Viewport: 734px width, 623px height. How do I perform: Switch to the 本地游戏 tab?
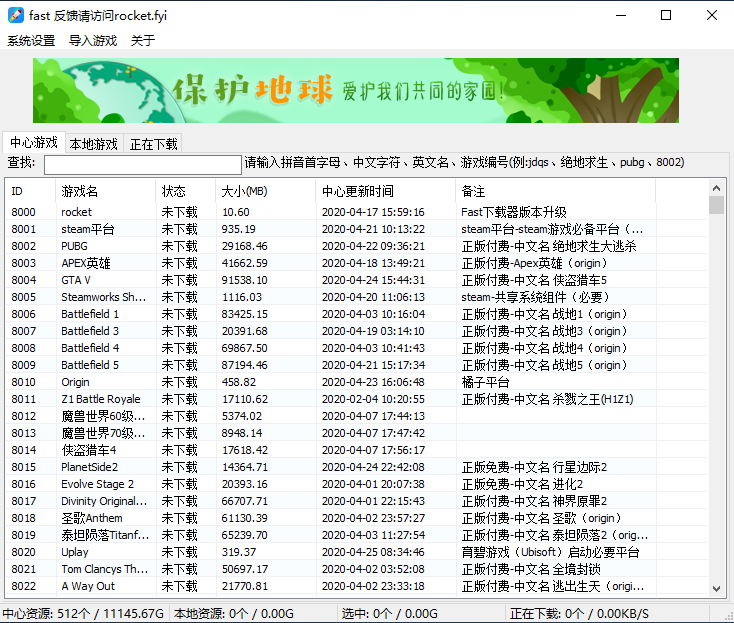coord(94,144)
